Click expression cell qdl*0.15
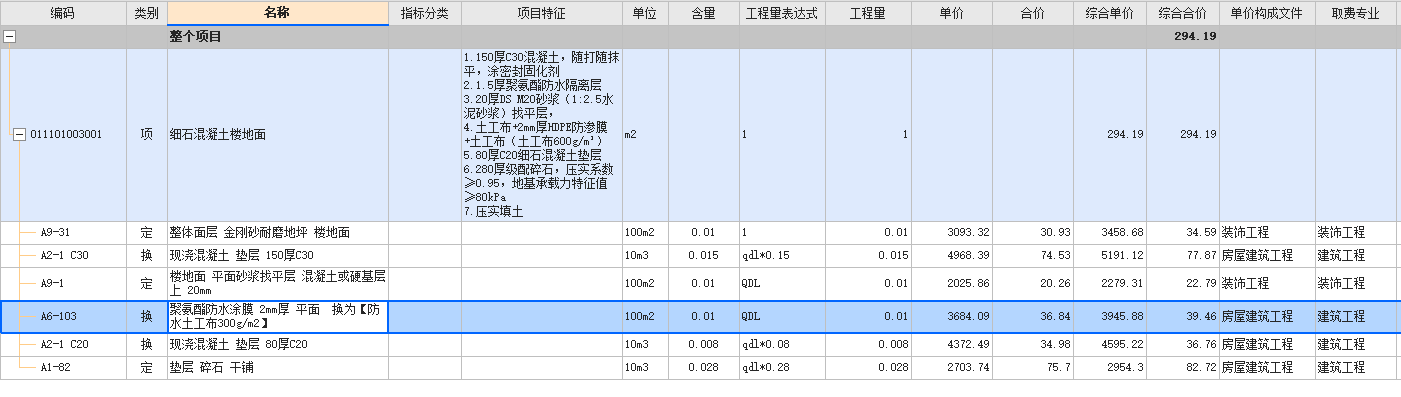The height and width of the screenshot is (397, 1401). [782, 255]
